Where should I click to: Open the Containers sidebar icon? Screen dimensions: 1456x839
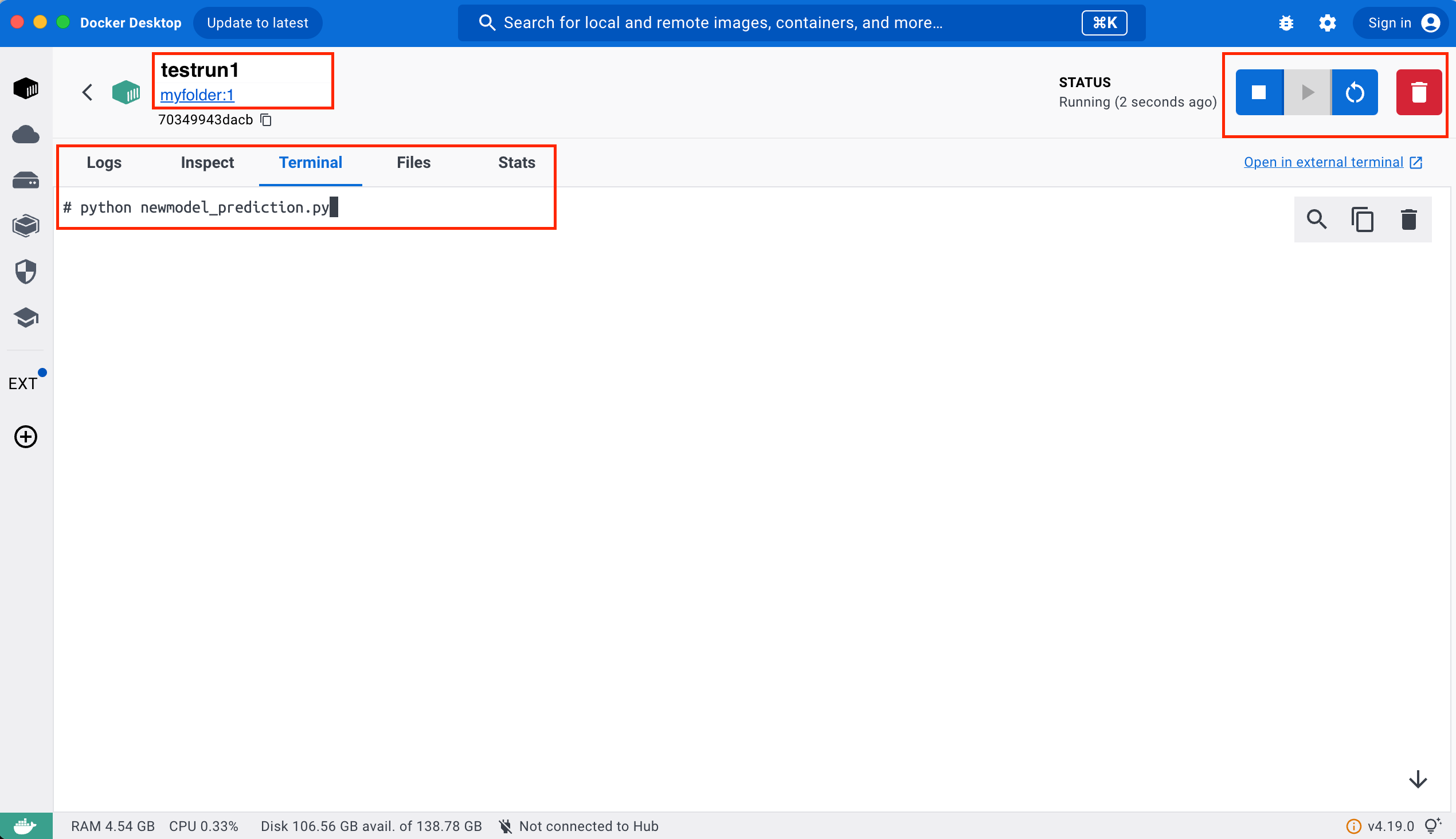[x=26, y=88]
